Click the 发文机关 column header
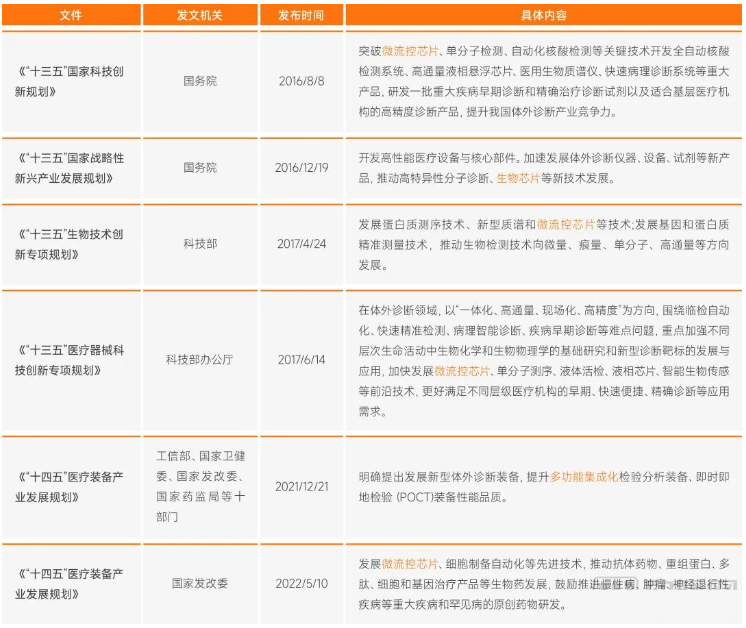Viewport: 746px width, 628px height. (x=200, y=15)
